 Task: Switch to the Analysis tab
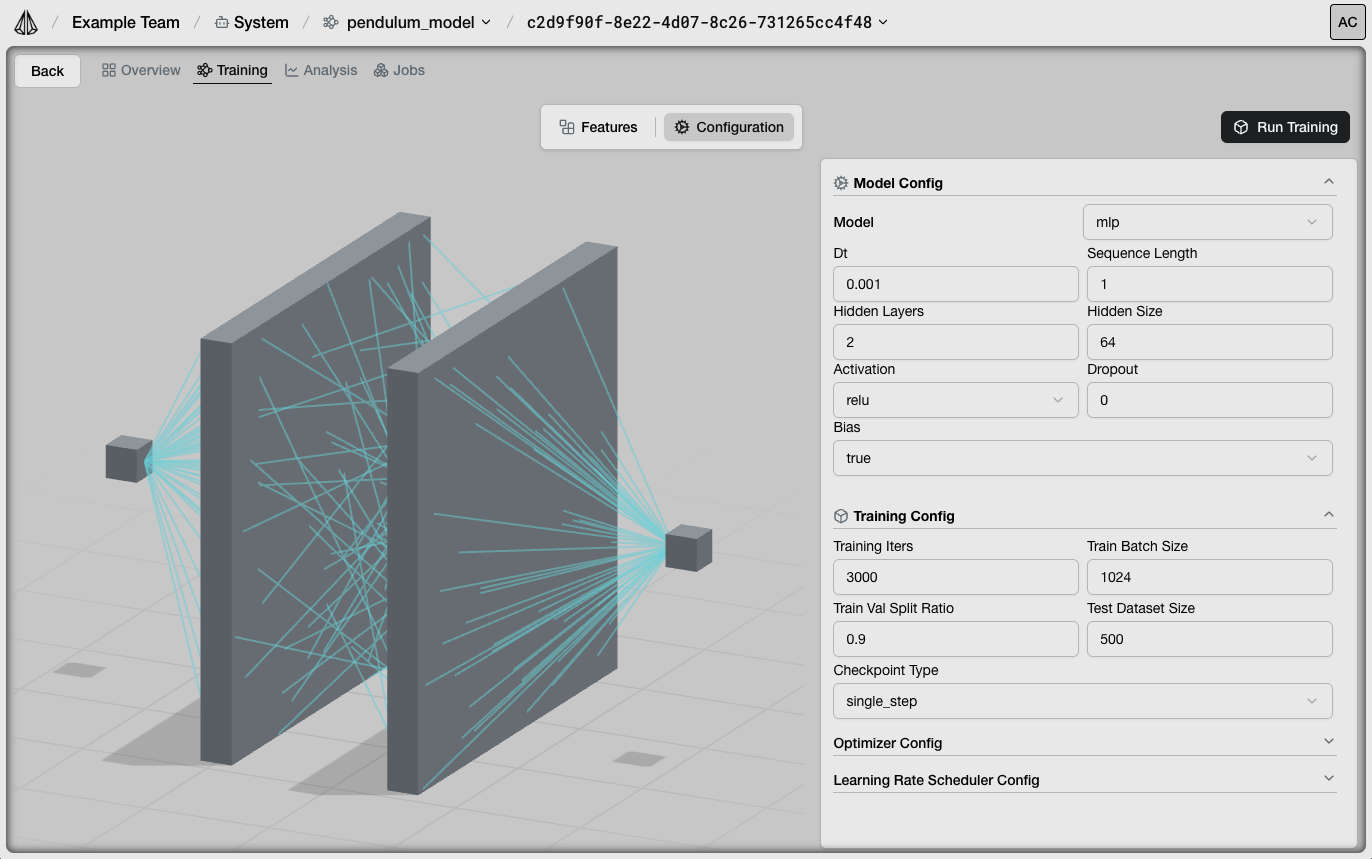tap(331, 70)
